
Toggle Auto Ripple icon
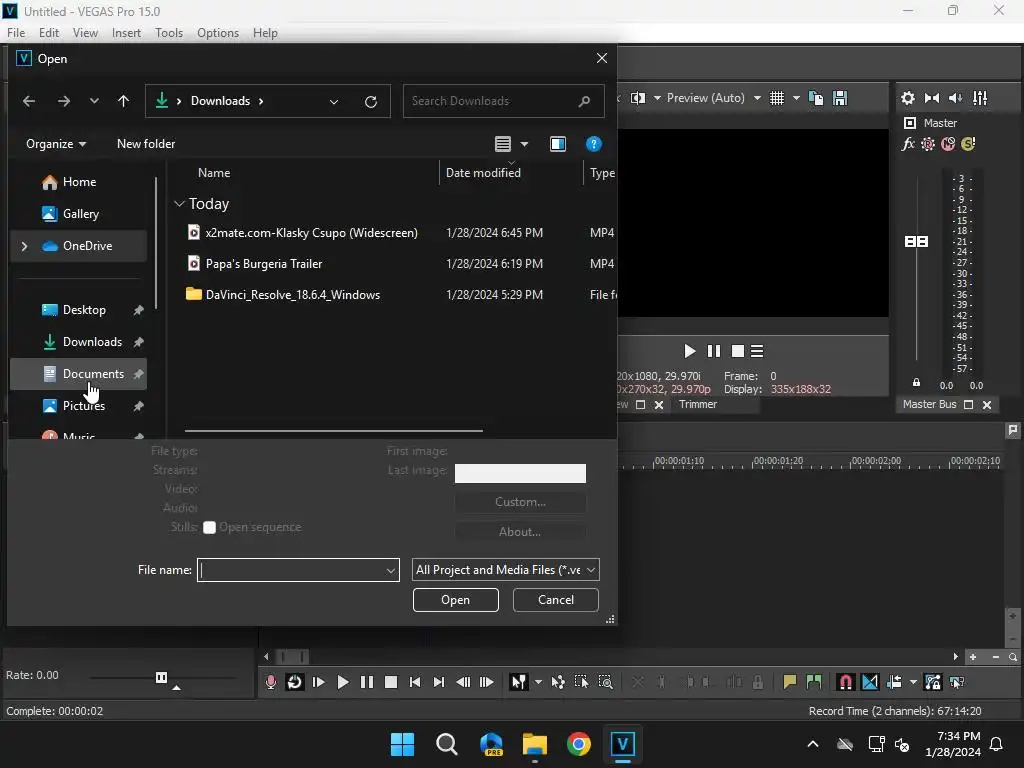coord(894,682)
